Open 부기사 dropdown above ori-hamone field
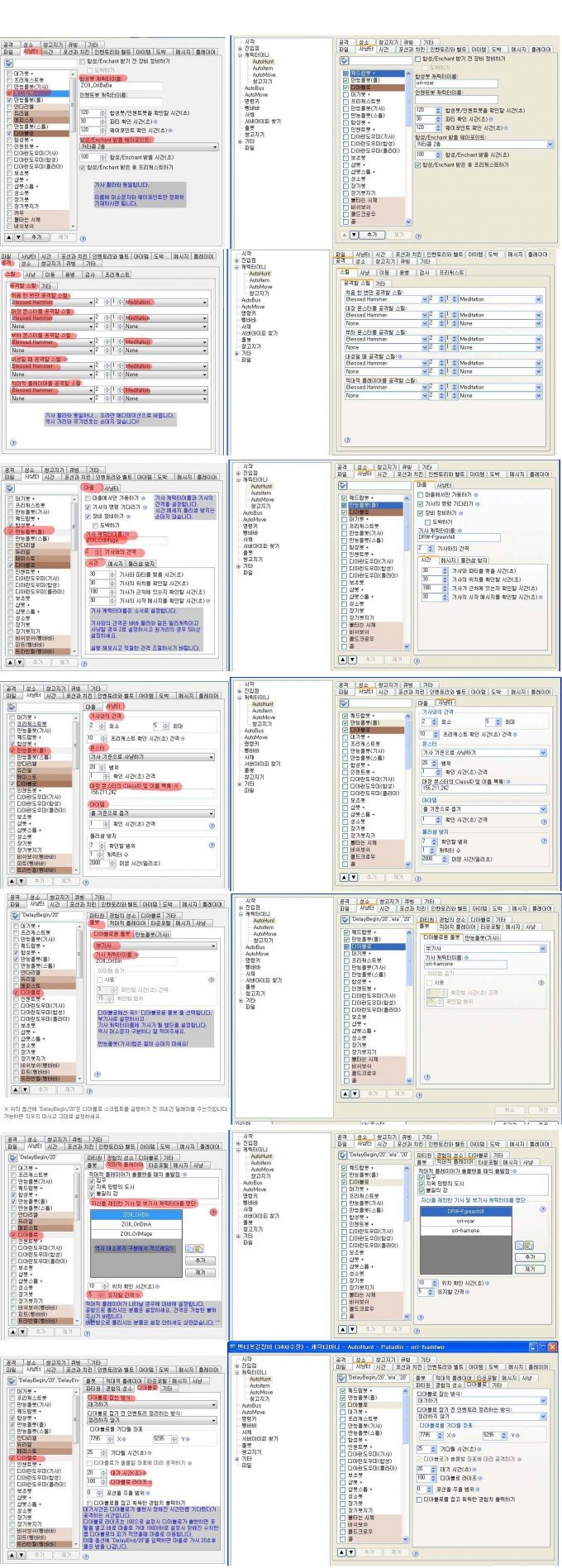Screen dimensions: 562x1568 (x=542, y=948)
